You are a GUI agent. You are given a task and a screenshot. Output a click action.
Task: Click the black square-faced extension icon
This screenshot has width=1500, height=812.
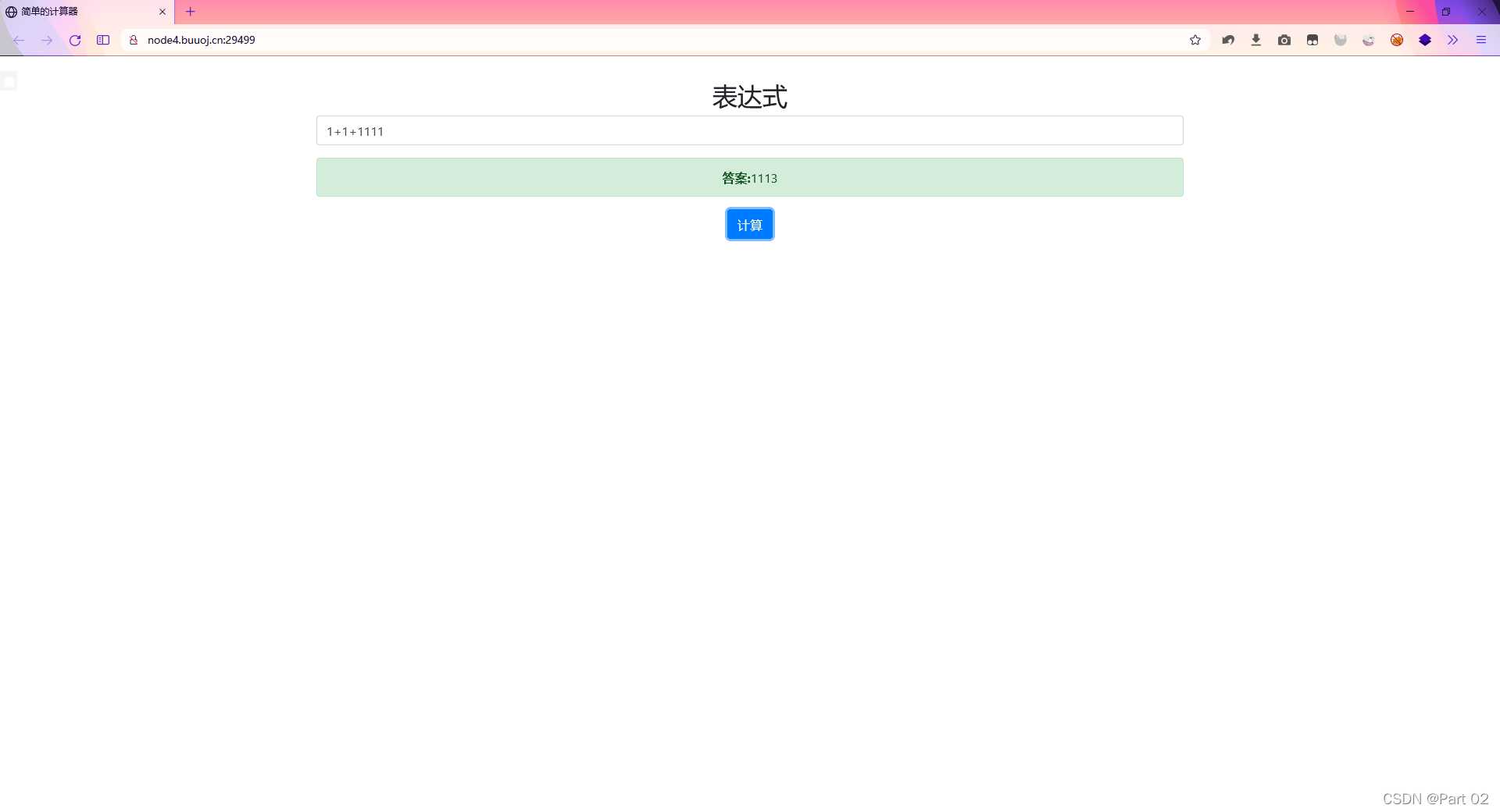coord(1312,40)
